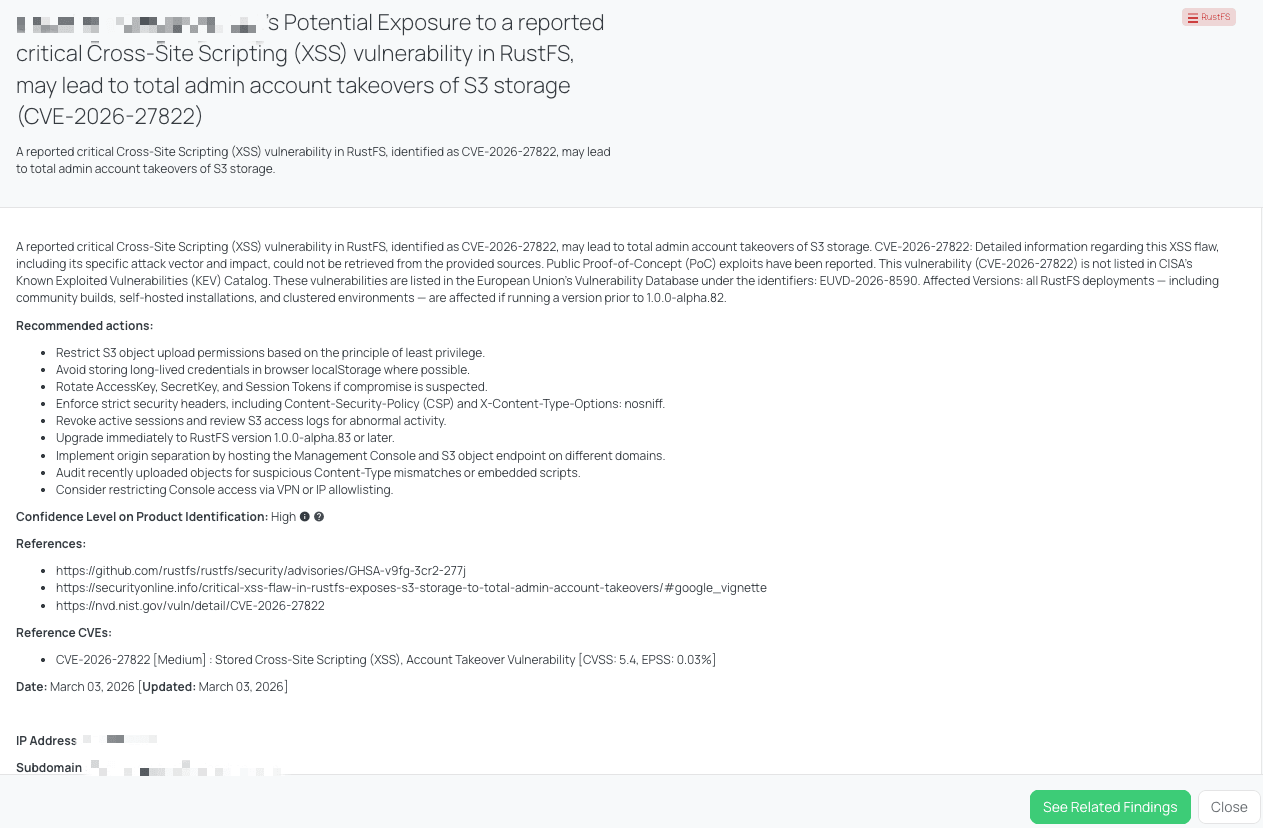The height and width of the screenshot is (828, 1263).
Task: Click the CVE-2026-27822 [Medium] reference entry
Action: (386, 660)
